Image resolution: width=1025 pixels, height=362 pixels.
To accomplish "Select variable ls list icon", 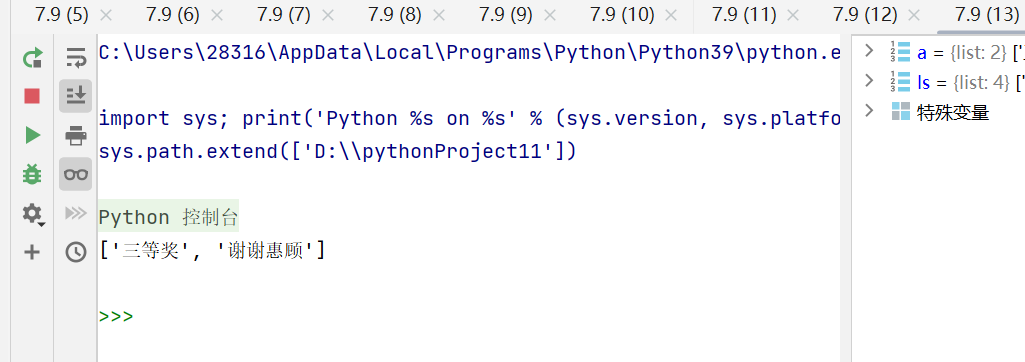I will click(900, 82).
